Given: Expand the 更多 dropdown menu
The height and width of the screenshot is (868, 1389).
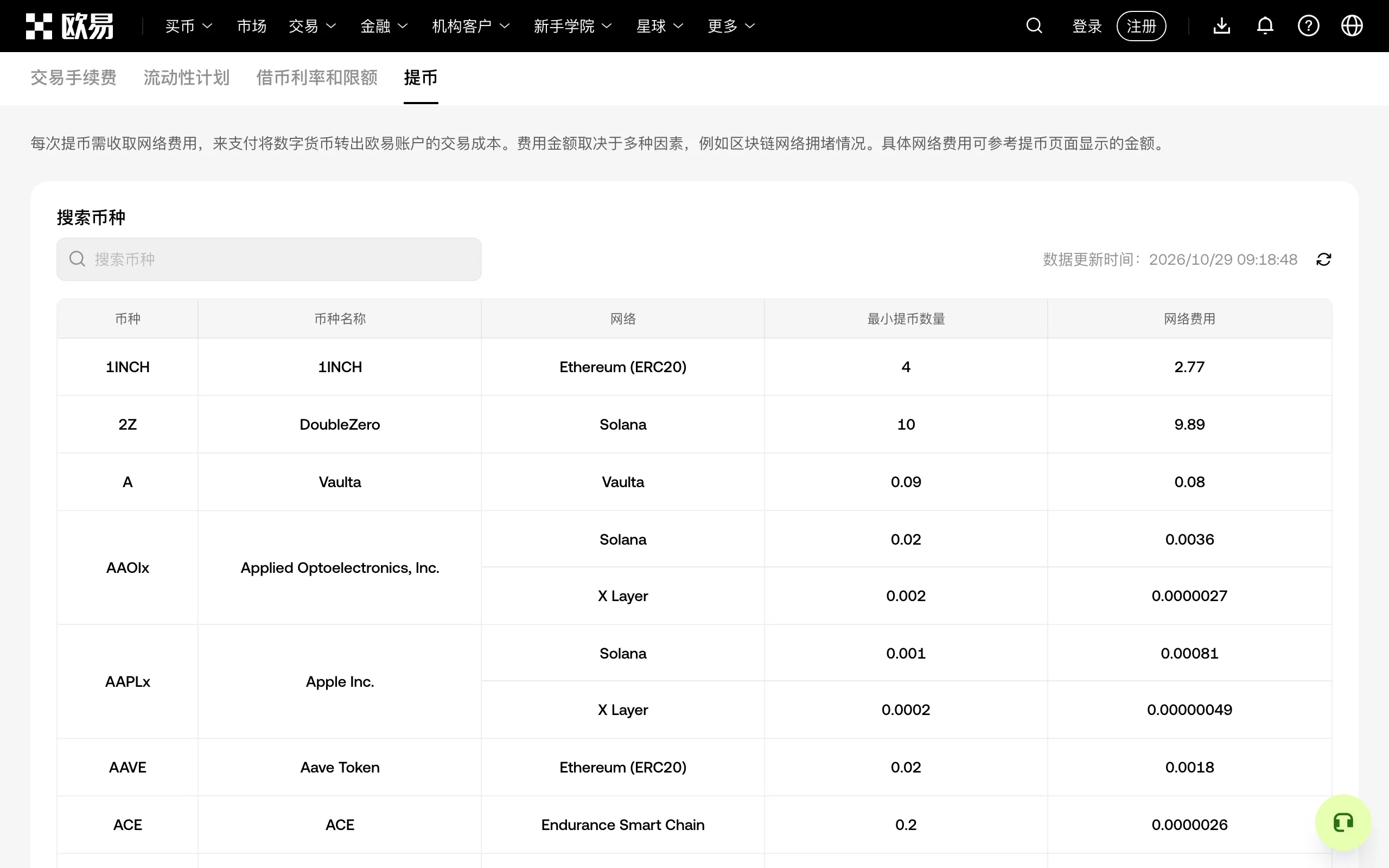Looking at the screenshot, I should (x=731, y=26).
